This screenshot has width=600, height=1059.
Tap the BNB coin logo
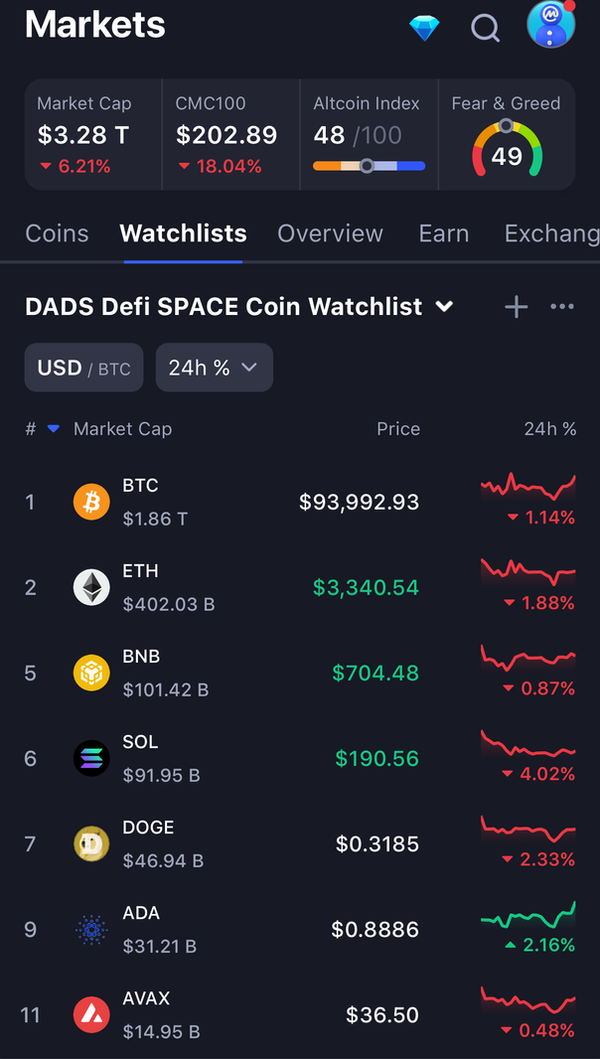92,673
